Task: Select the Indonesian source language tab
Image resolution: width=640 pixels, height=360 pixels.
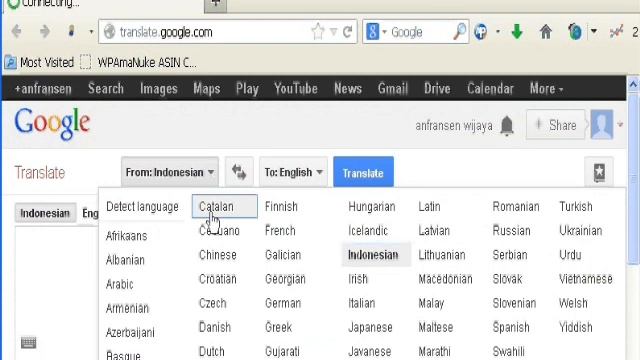Action: click(45, 213)
